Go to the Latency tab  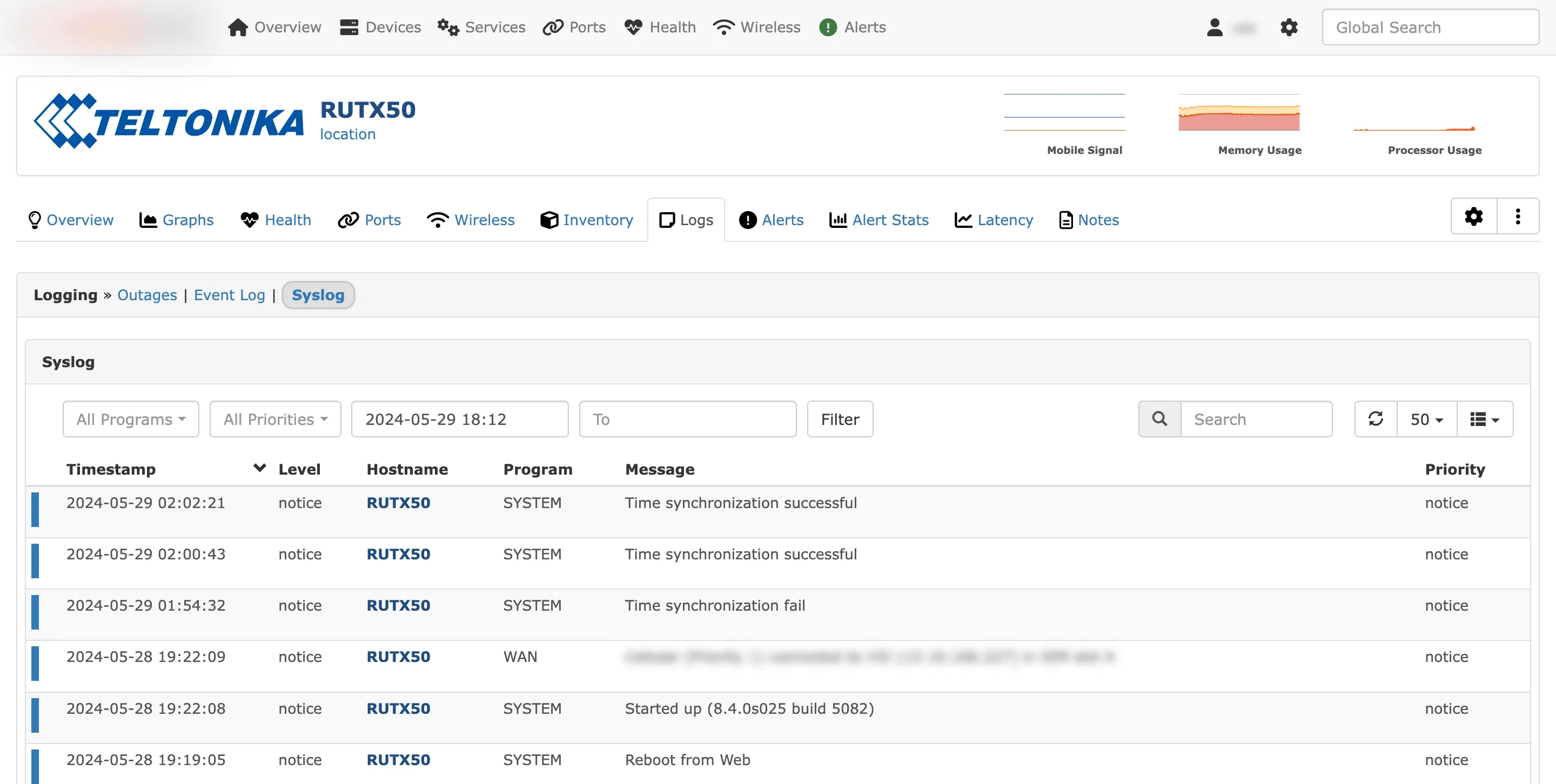994,220
